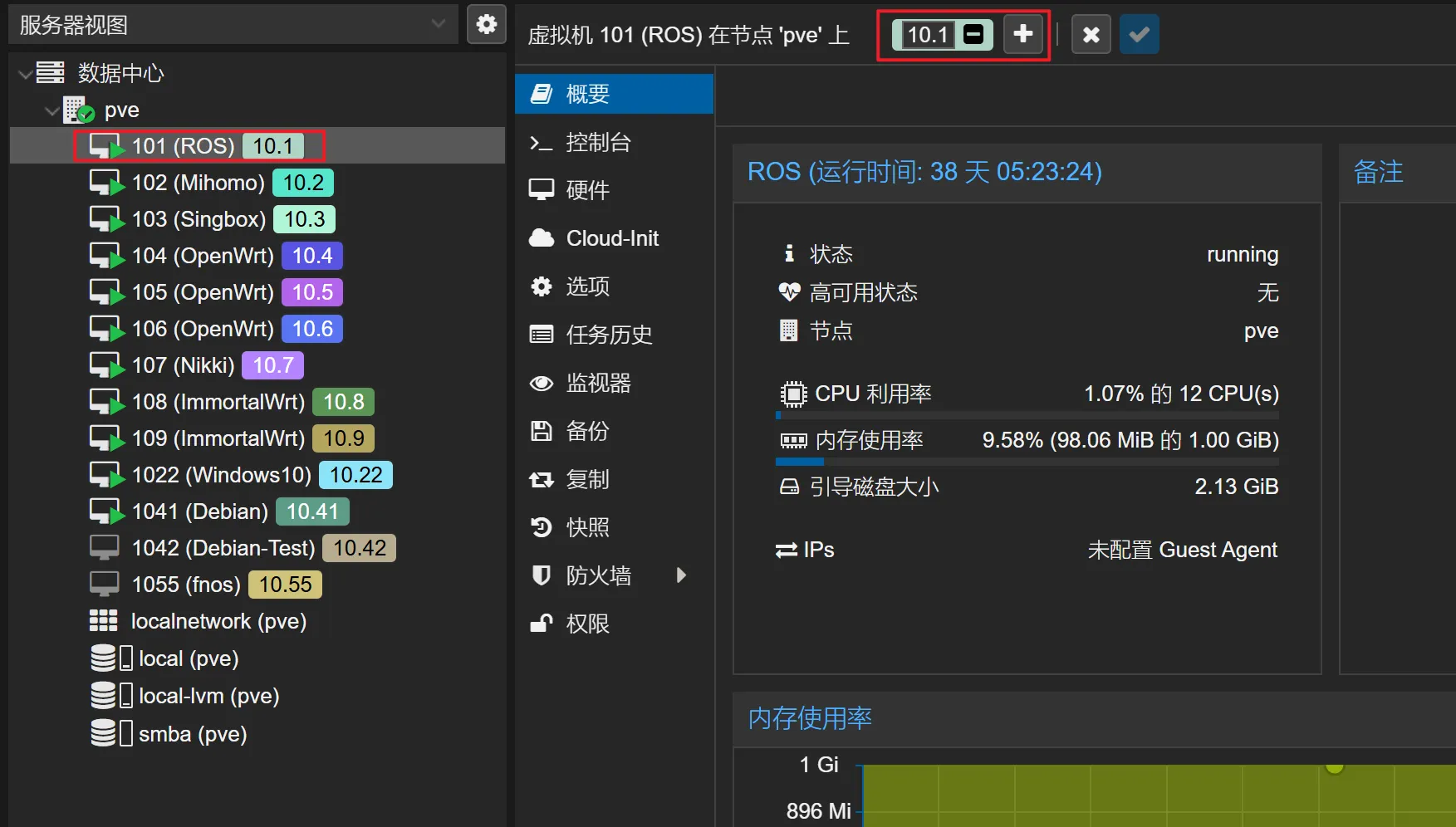Screen dimensions: 1456x827
Task: Open Cloud-Init settings
Action: click(611, 237)
